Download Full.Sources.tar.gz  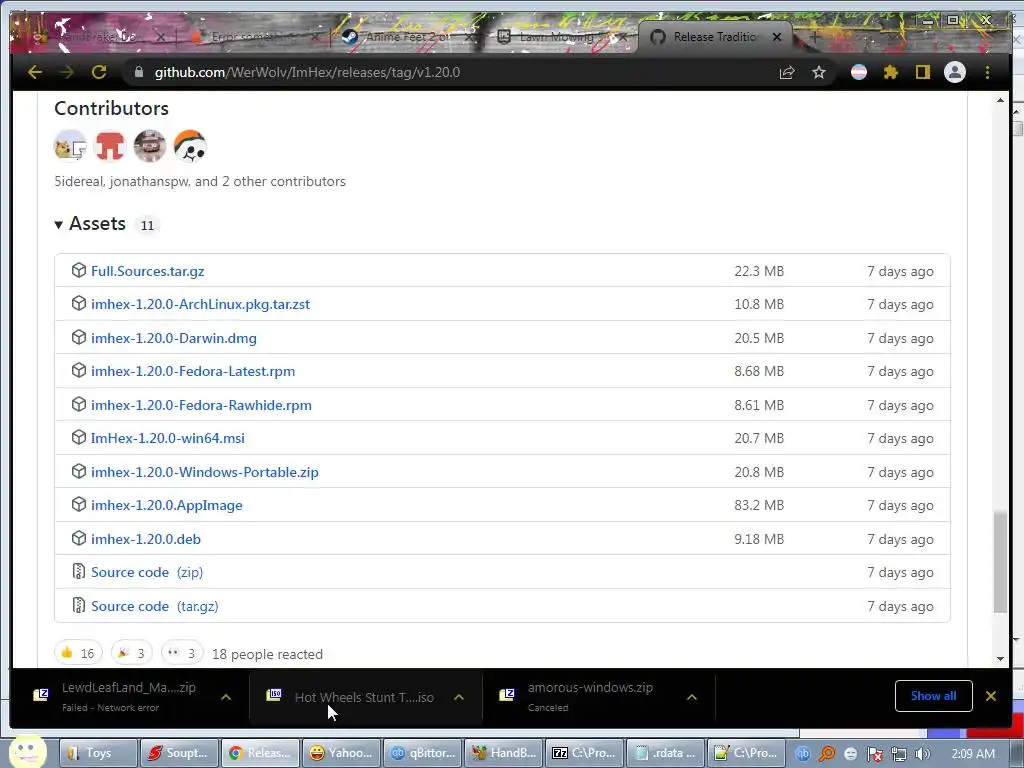pos(148,271)
